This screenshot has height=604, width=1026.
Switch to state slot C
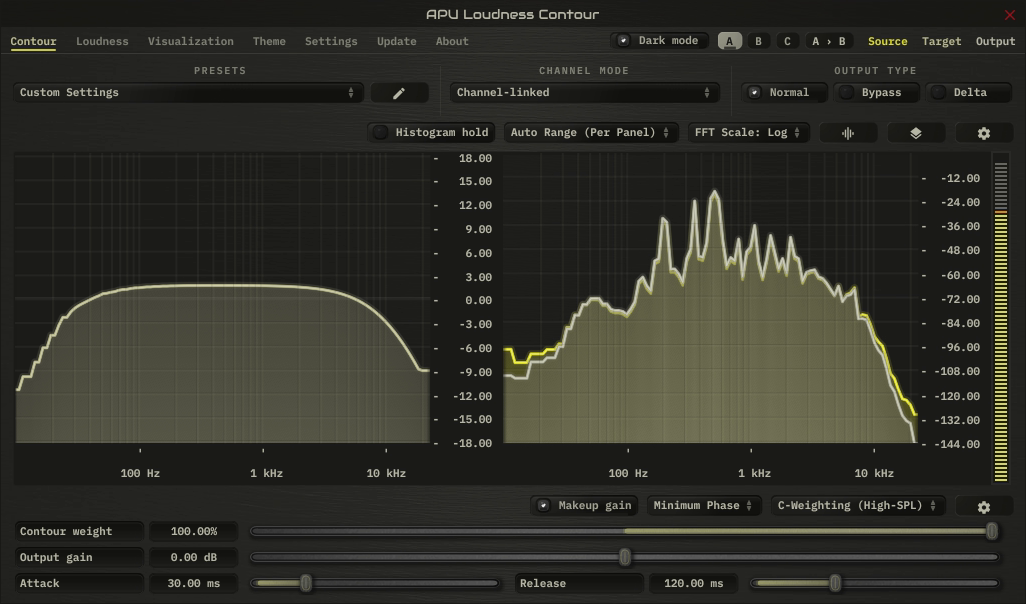coord(787,41)
